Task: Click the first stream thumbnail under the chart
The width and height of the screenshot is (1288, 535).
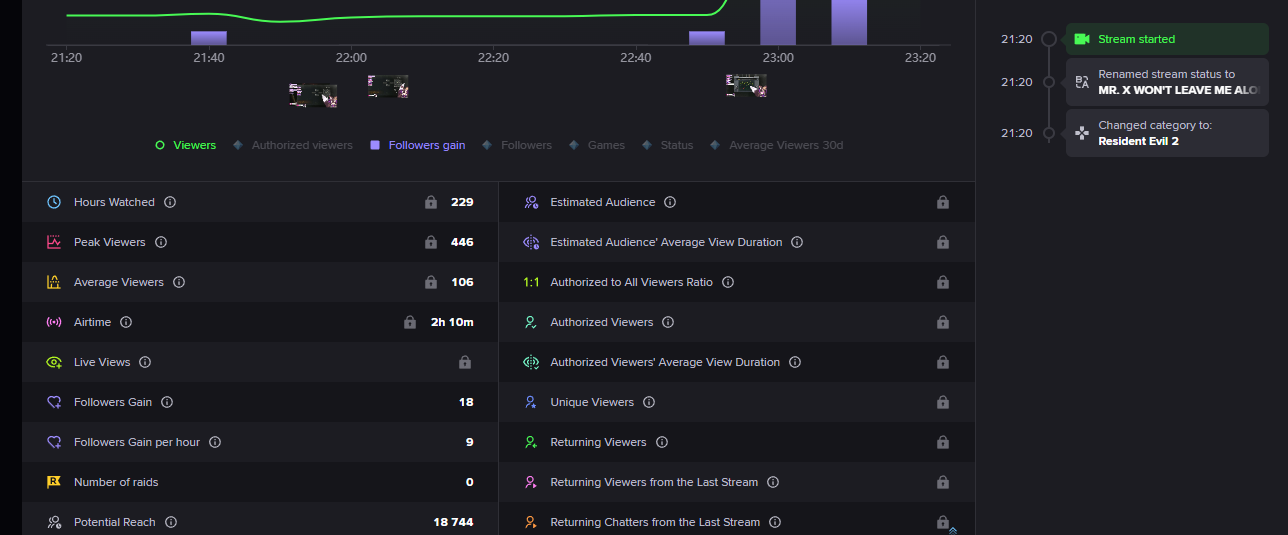Action: [x=313, y=96]
